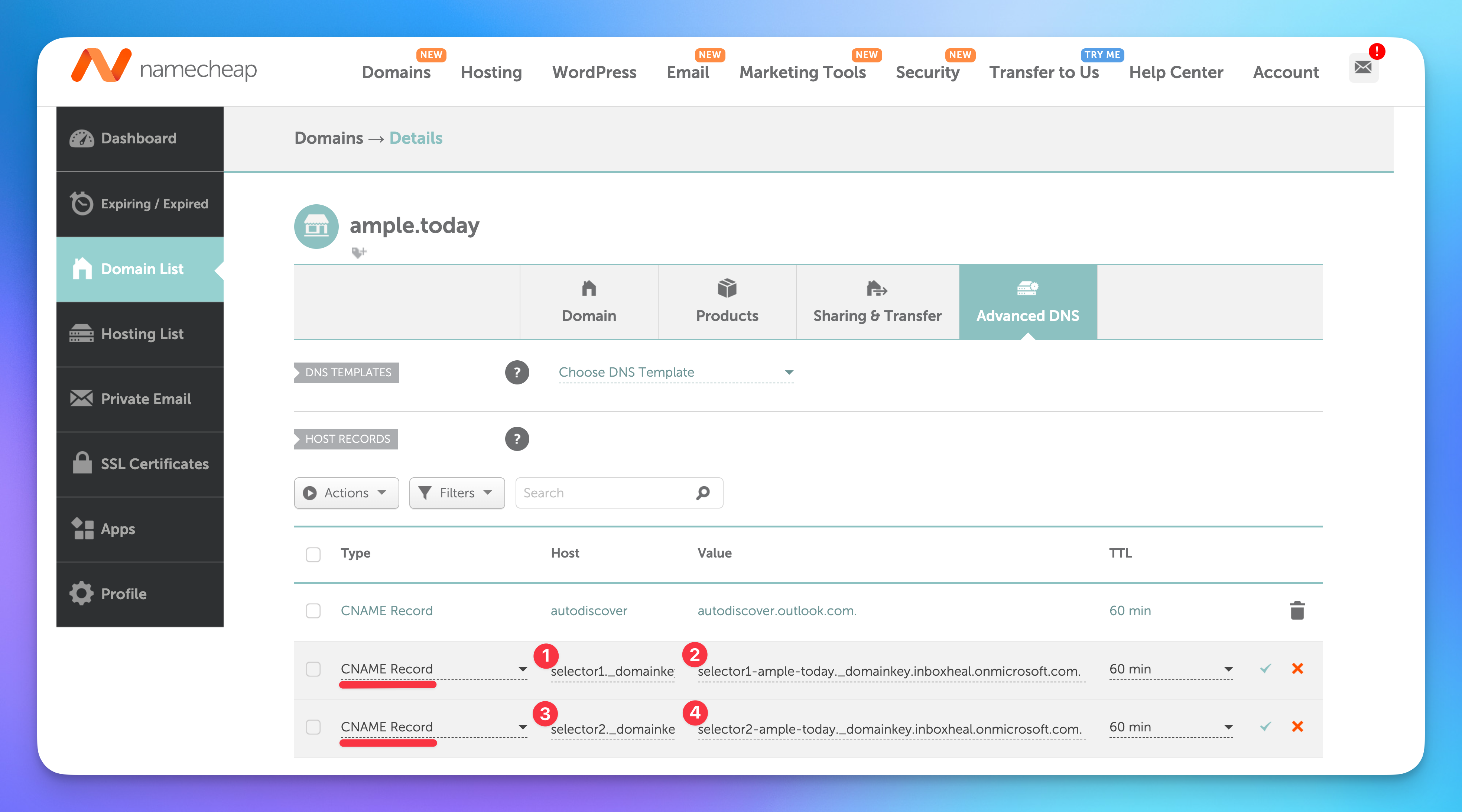Screen dimensions: 1462x812
Task: Save selector1 record with green checkmark
Action: (x=1265, y=669)
